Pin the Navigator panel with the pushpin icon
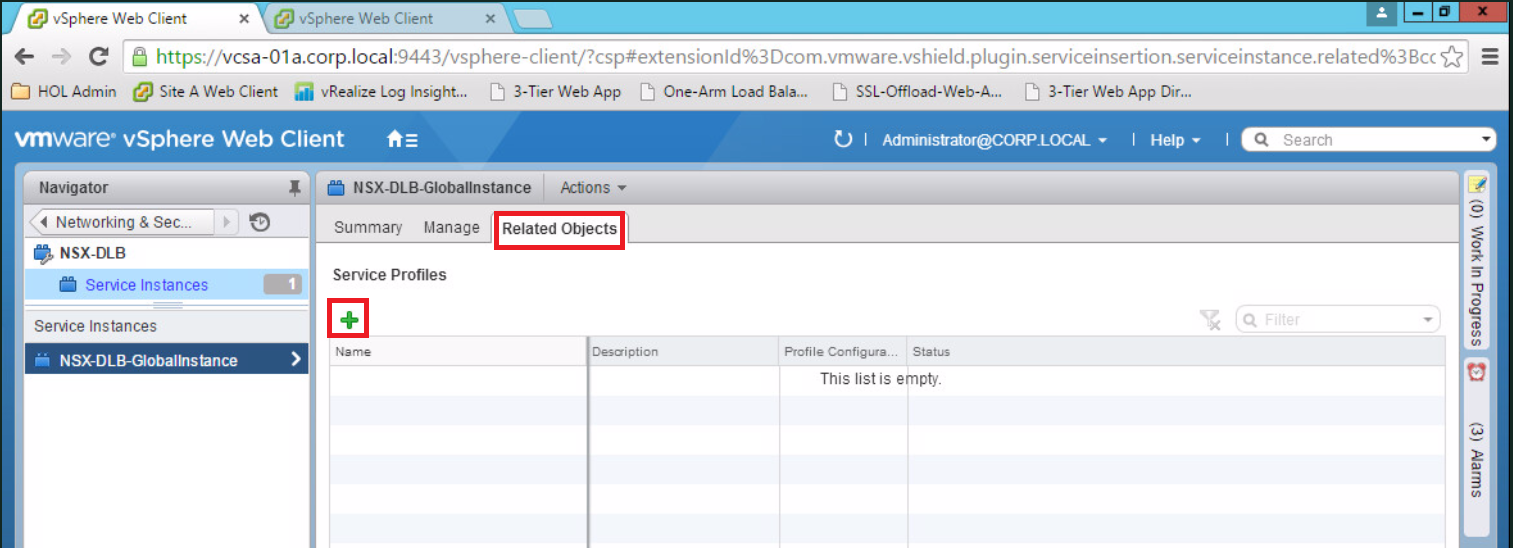The width and height of the screenshot is (1513, 548). click(294, 188)
